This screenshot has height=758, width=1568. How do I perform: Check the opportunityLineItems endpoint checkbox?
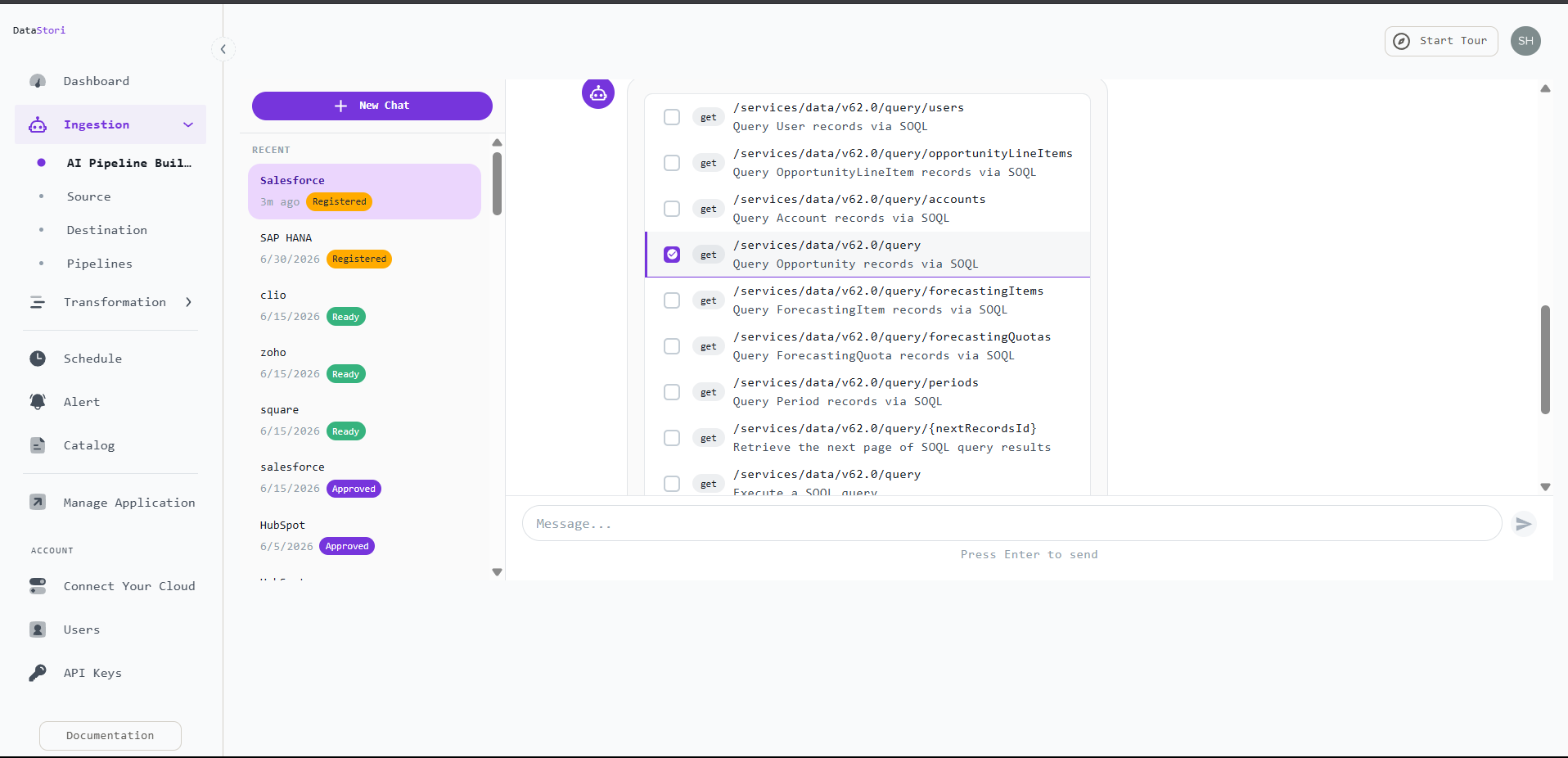click(x=672, y=163)
